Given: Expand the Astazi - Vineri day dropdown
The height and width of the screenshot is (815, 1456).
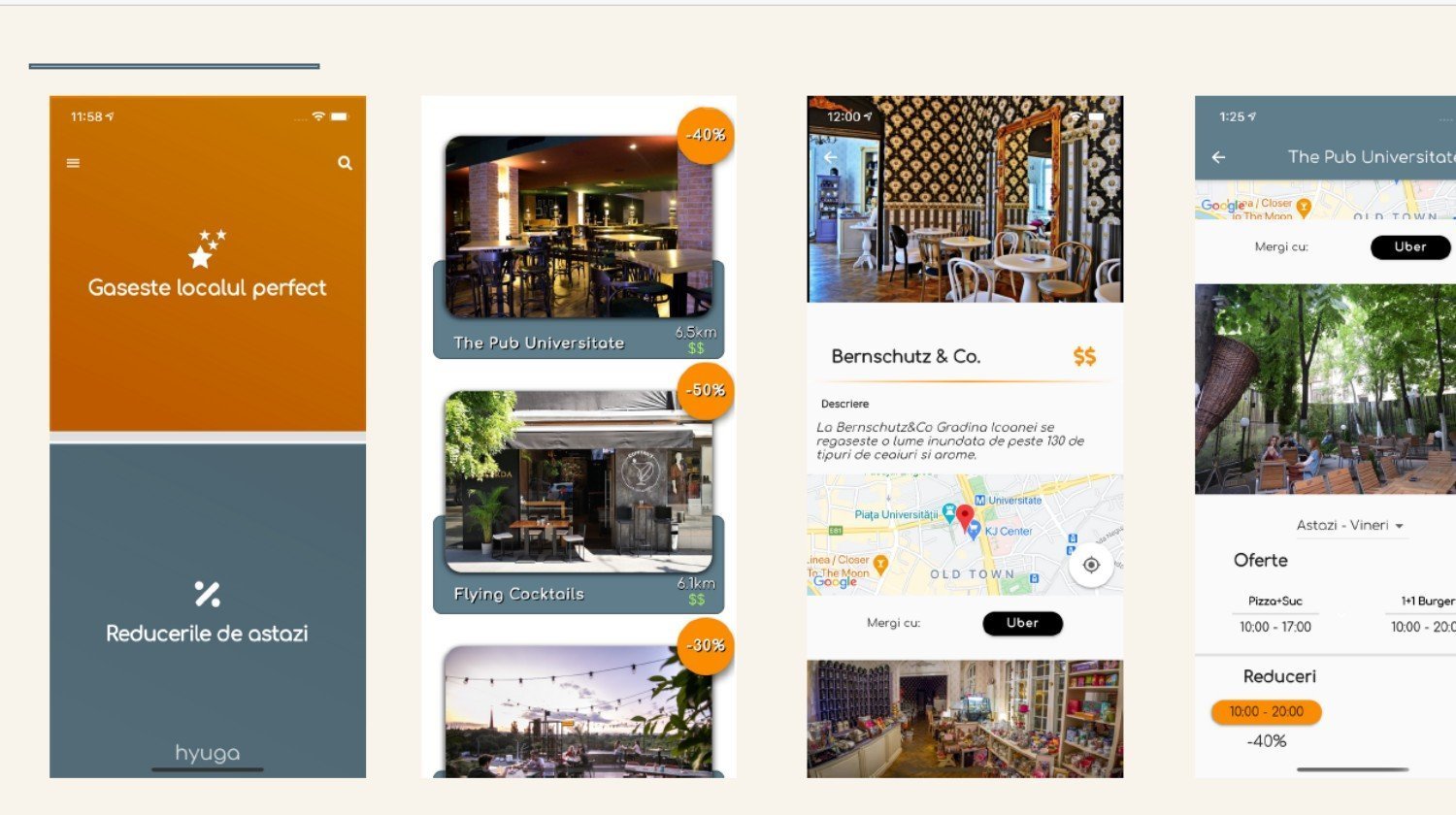Looking at the screenshot, I should [1350, 525].
